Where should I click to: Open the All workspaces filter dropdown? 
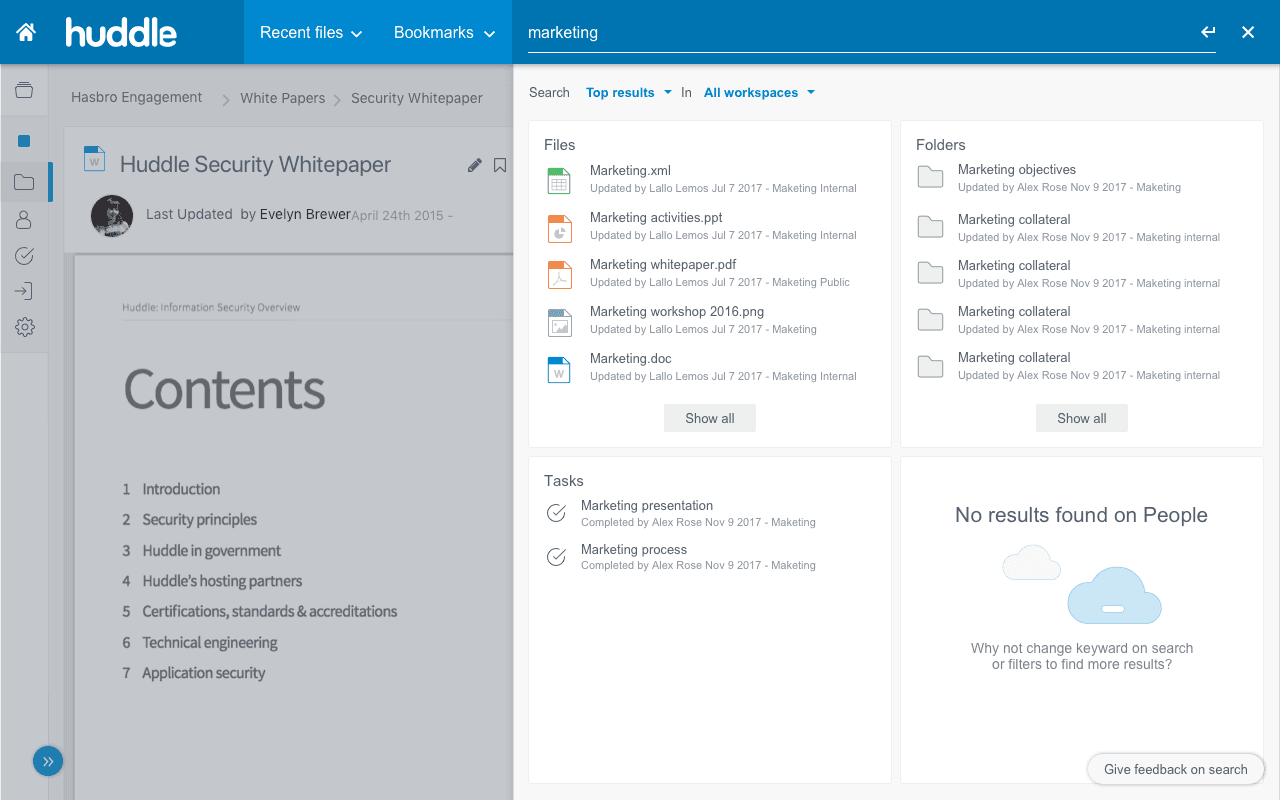tap(759, 92)
